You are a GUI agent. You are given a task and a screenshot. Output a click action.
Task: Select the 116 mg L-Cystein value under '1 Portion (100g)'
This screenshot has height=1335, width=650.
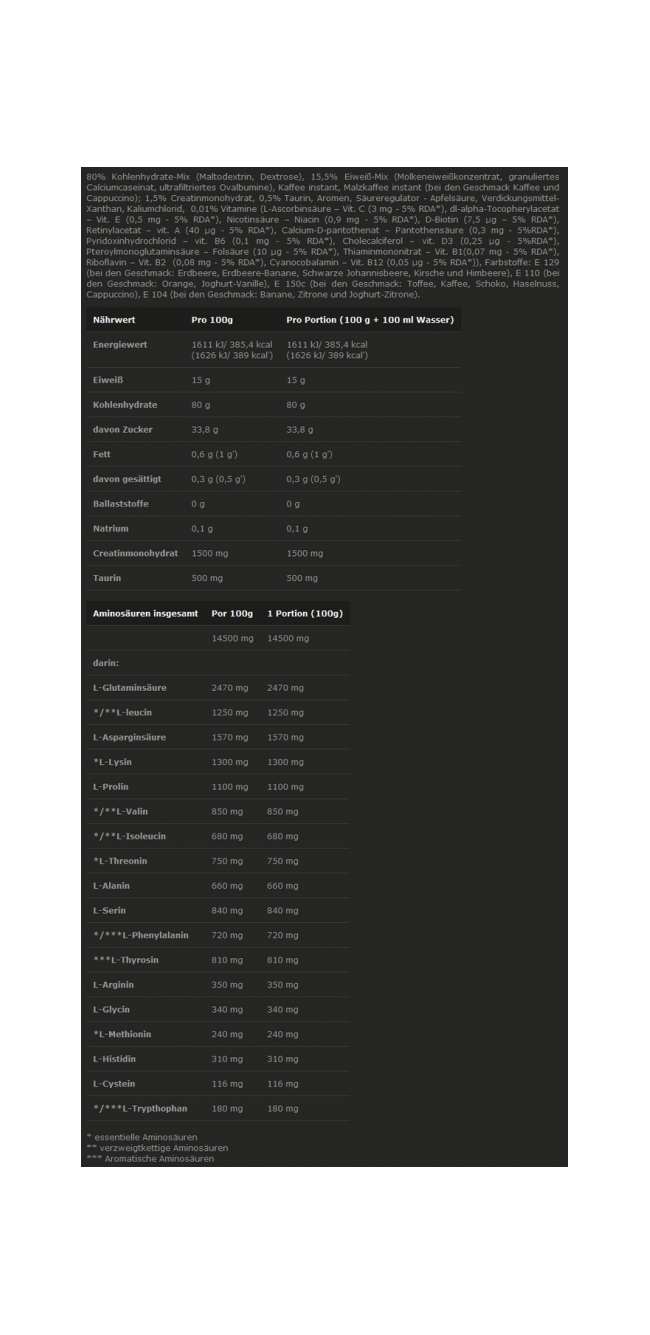(x=283, y=1084)
